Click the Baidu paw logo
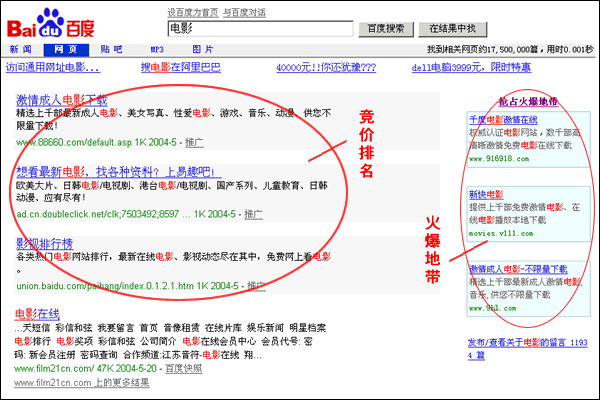The width and height of the screenshot is (600, 400). pyautogui.click(x=50, y=23)
